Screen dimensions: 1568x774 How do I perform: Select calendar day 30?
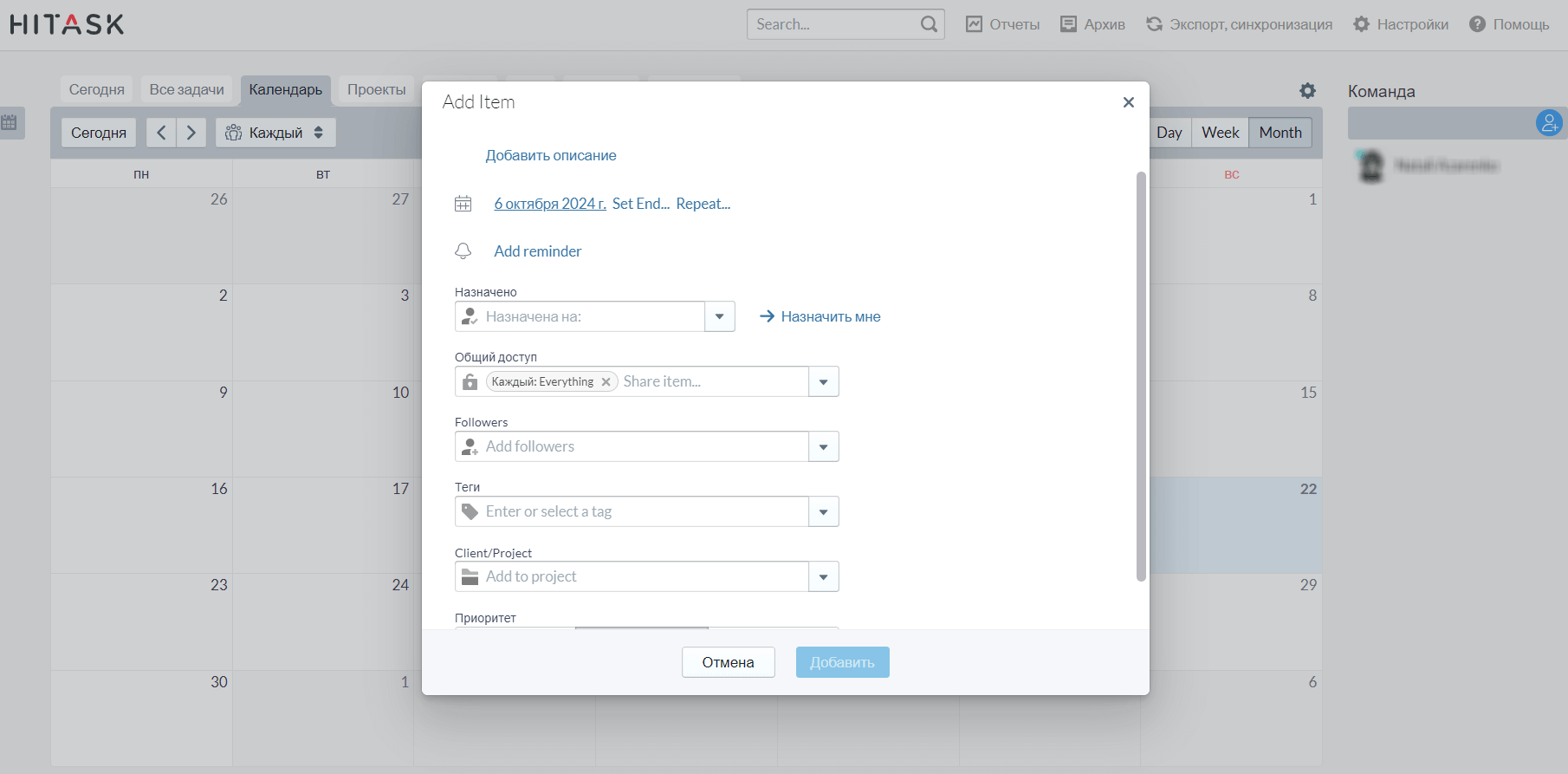pyautogui.click(x=141, y=718)
